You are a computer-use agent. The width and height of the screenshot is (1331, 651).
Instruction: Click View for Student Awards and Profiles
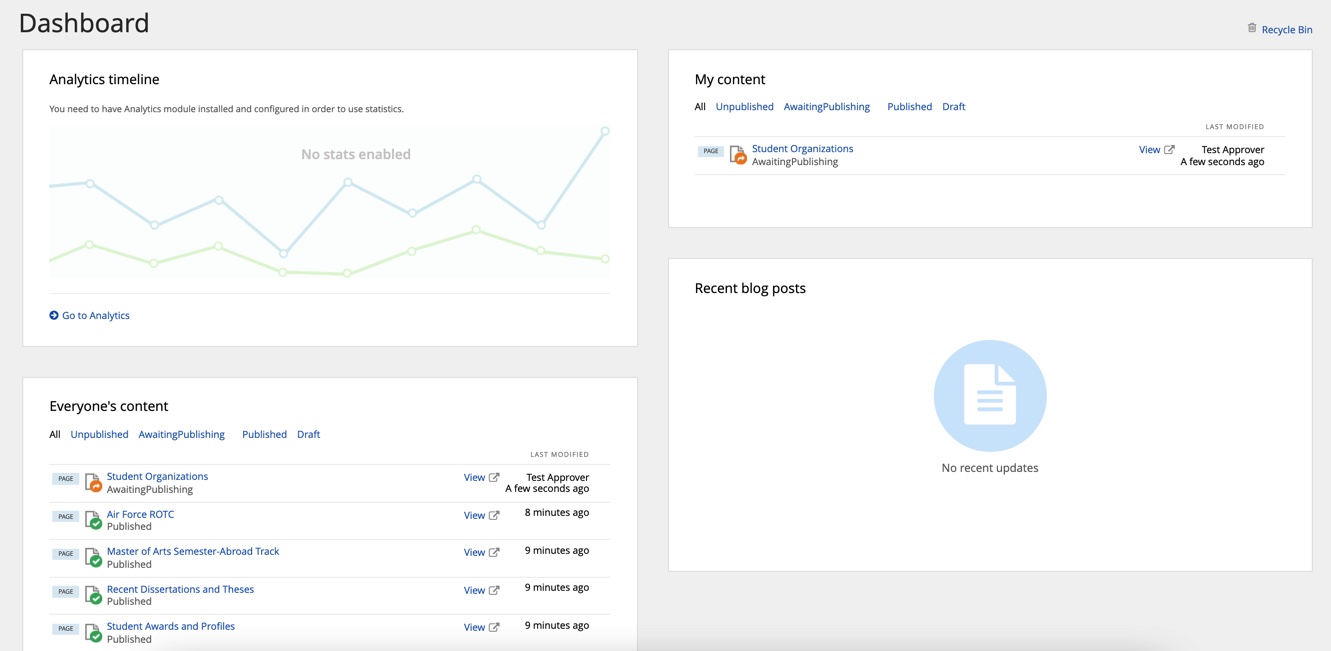[x=473, y=628]
